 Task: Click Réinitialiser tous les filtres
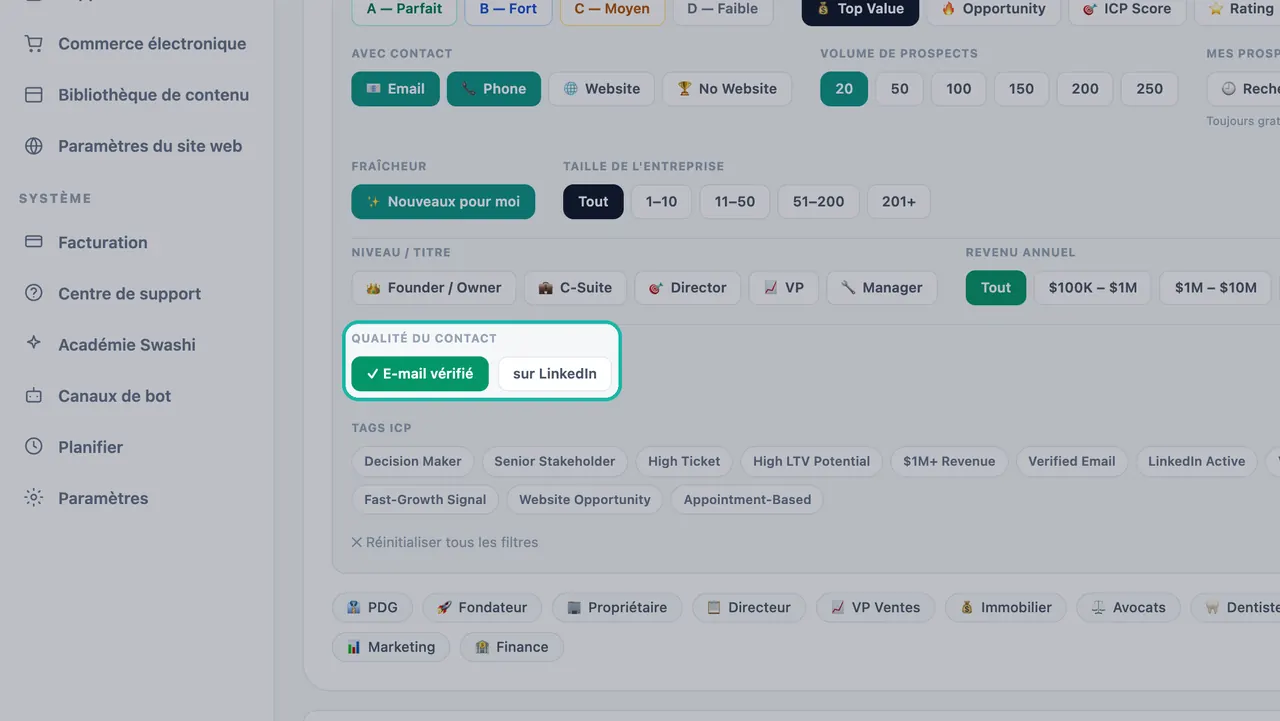(x=445, y=542)
